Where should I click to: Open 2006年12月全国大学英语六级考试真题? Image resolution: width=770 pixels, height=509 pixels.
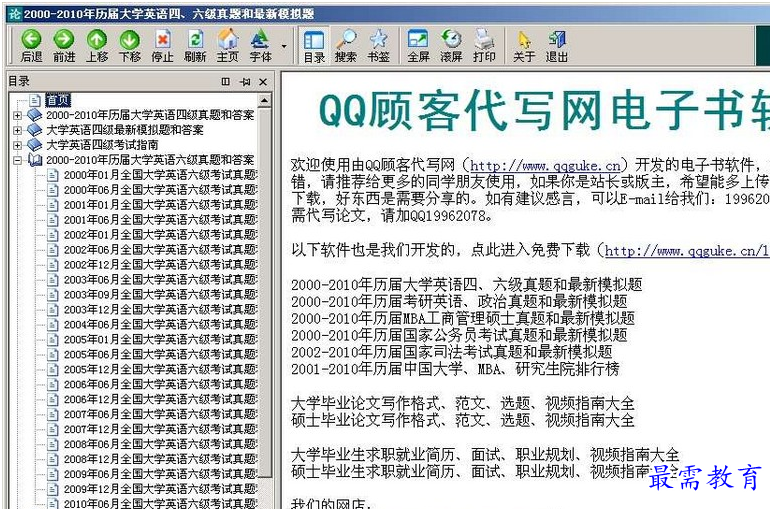pos(161,400)
